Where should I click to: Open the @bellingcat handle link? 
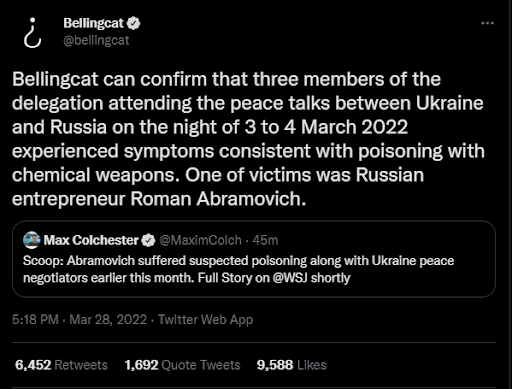(x=96, y=41)
